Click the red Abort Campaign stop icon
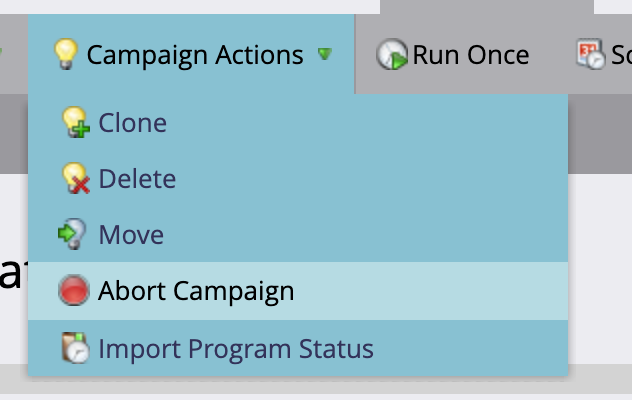The image size is (632, 400). tap(73, 290)
